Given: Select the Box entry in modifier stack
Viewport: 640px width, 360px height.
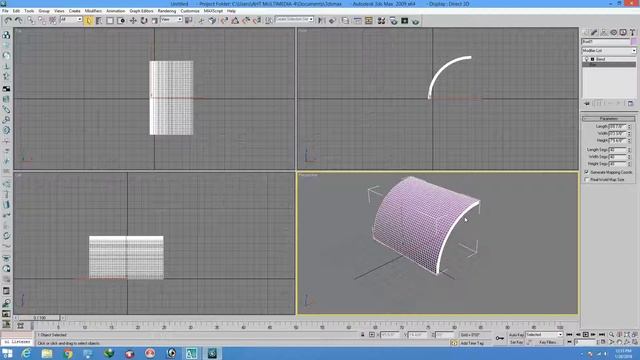Looking at the screenshot, I should coord(609,64).
